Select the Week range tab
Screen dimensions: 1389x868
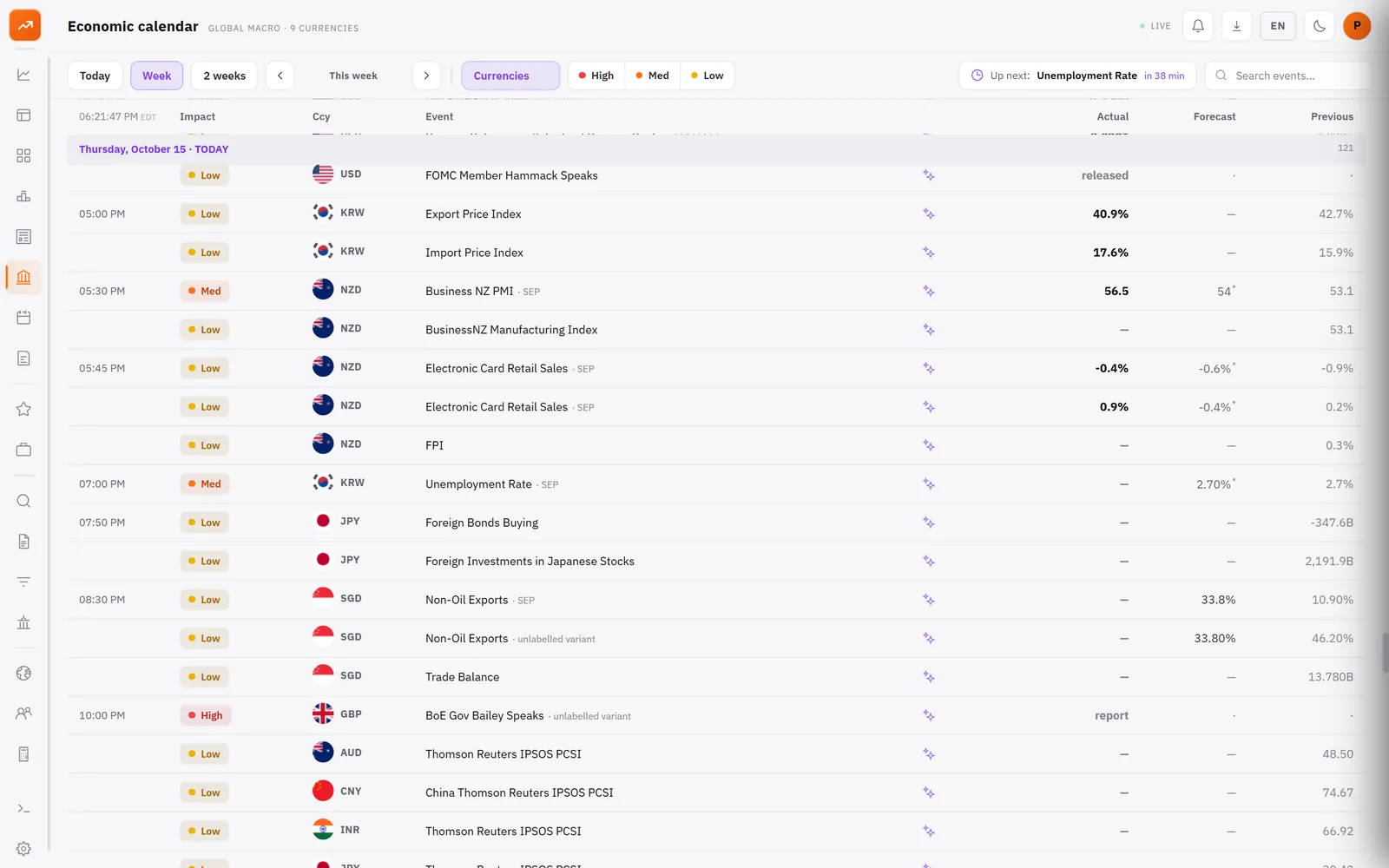pos(157,76)
